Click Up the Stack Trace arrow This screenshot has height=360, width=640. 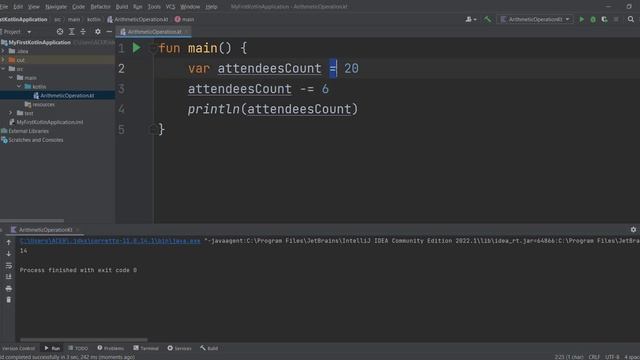9,242
